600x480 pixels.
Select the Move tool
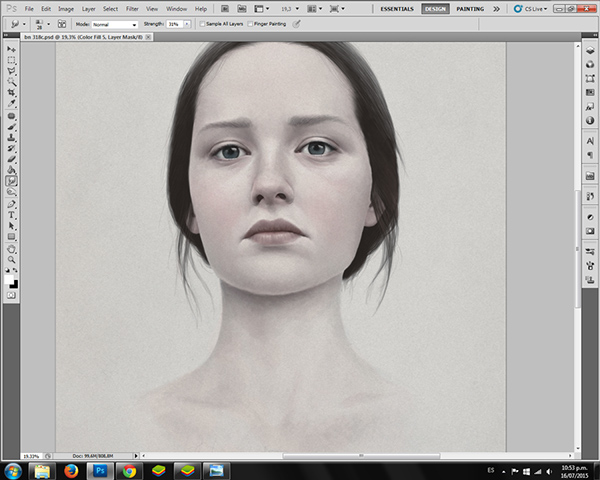(x=11, y=48)
